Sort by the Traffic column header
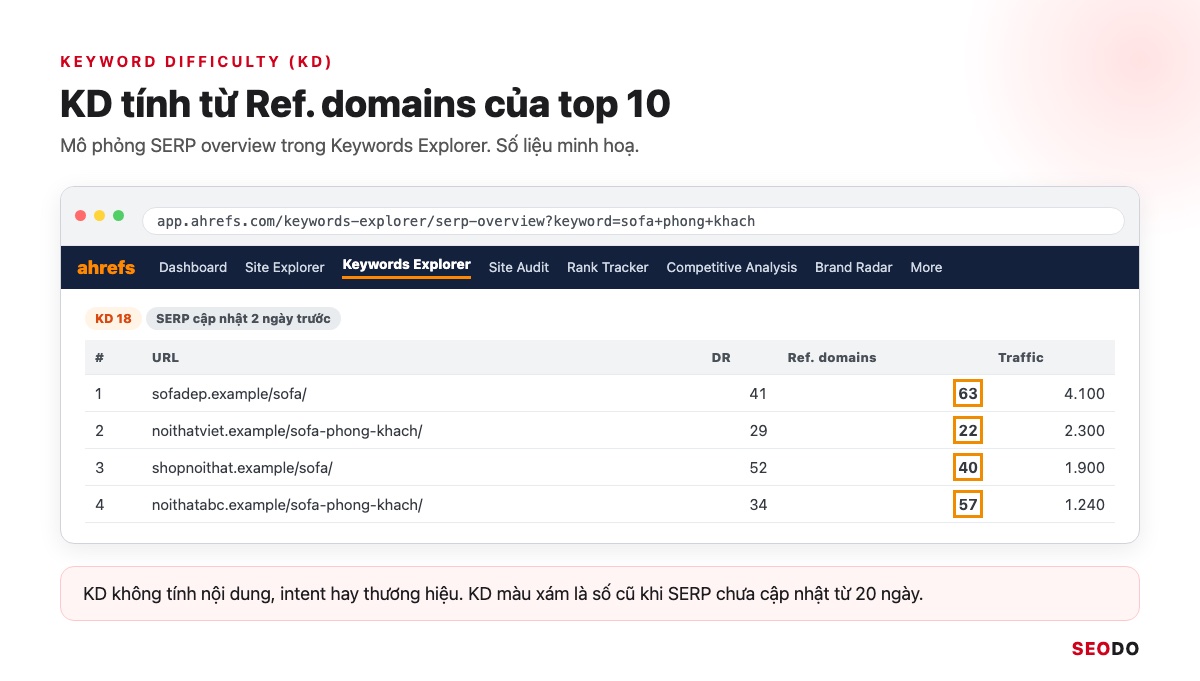Image resolution: width=1200 pixels, height=681 pixels. tap(1021, 357)
